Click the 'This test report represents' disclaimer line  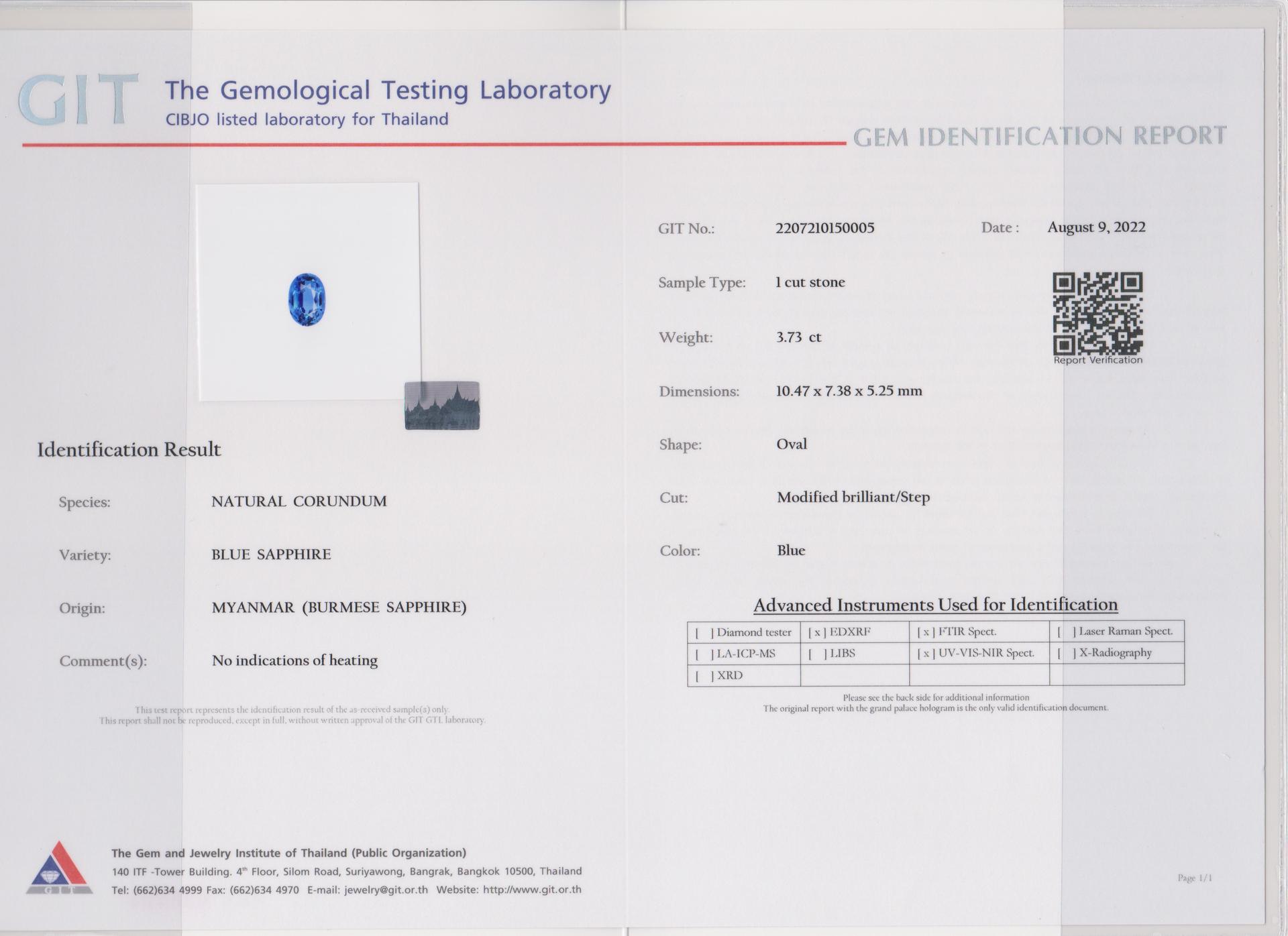coord(292,709)
